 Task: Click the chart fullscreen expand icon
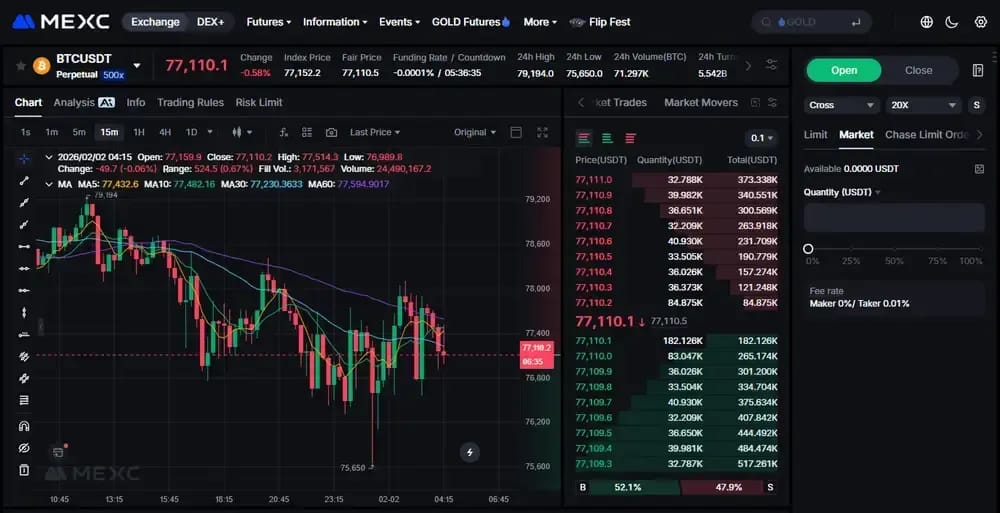542,133
